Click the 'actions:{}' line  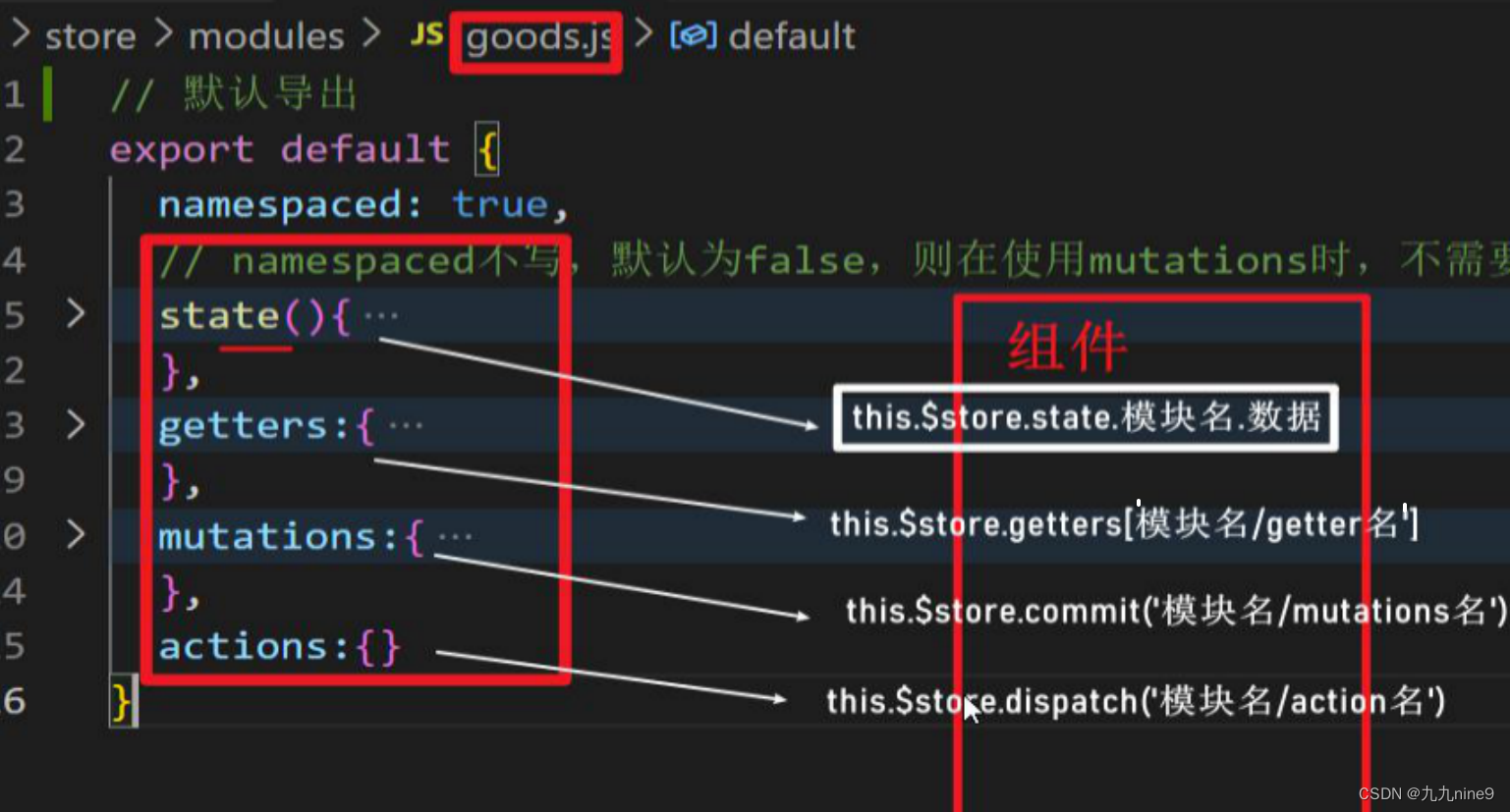click(280, 647)
